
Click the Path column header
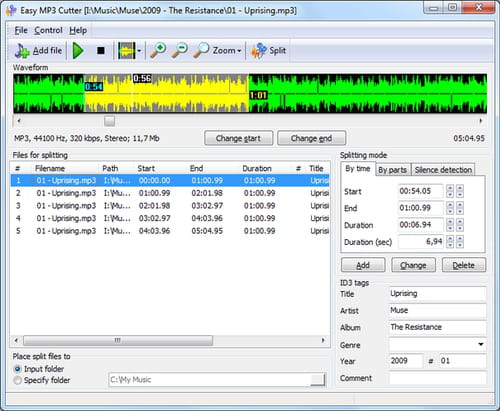point(110,168)
